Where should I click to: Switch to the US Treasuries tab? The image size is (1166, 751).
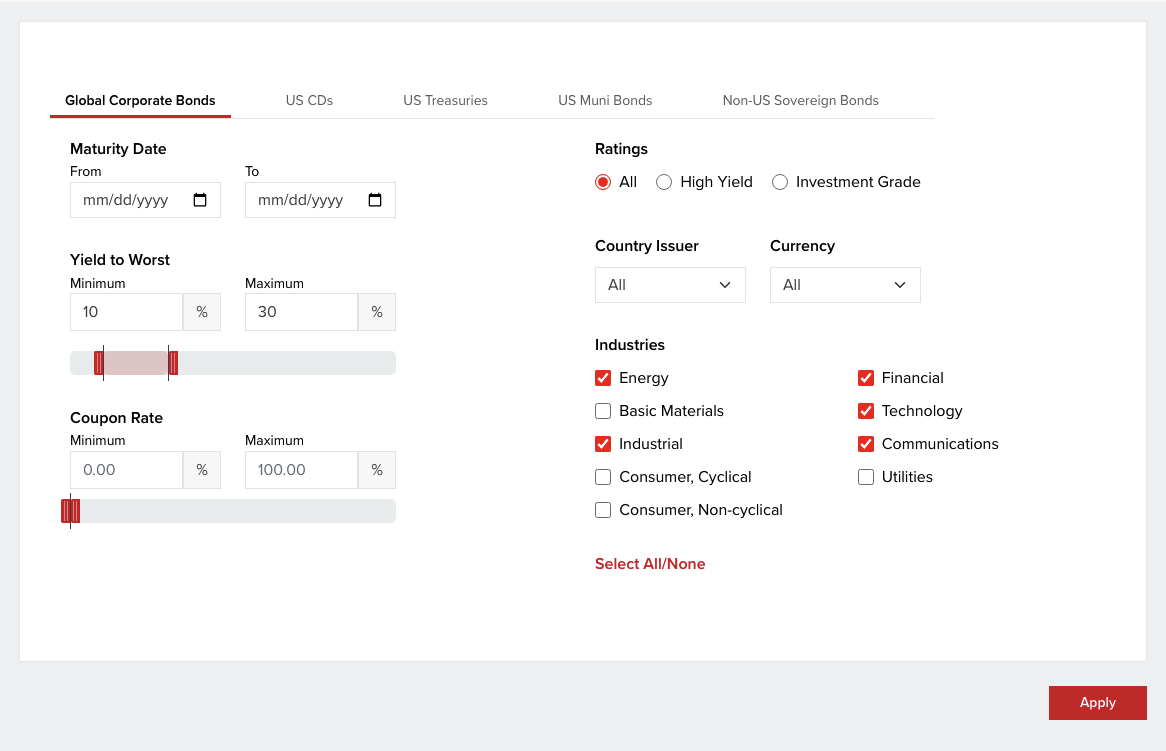click(x=445, y=100)
